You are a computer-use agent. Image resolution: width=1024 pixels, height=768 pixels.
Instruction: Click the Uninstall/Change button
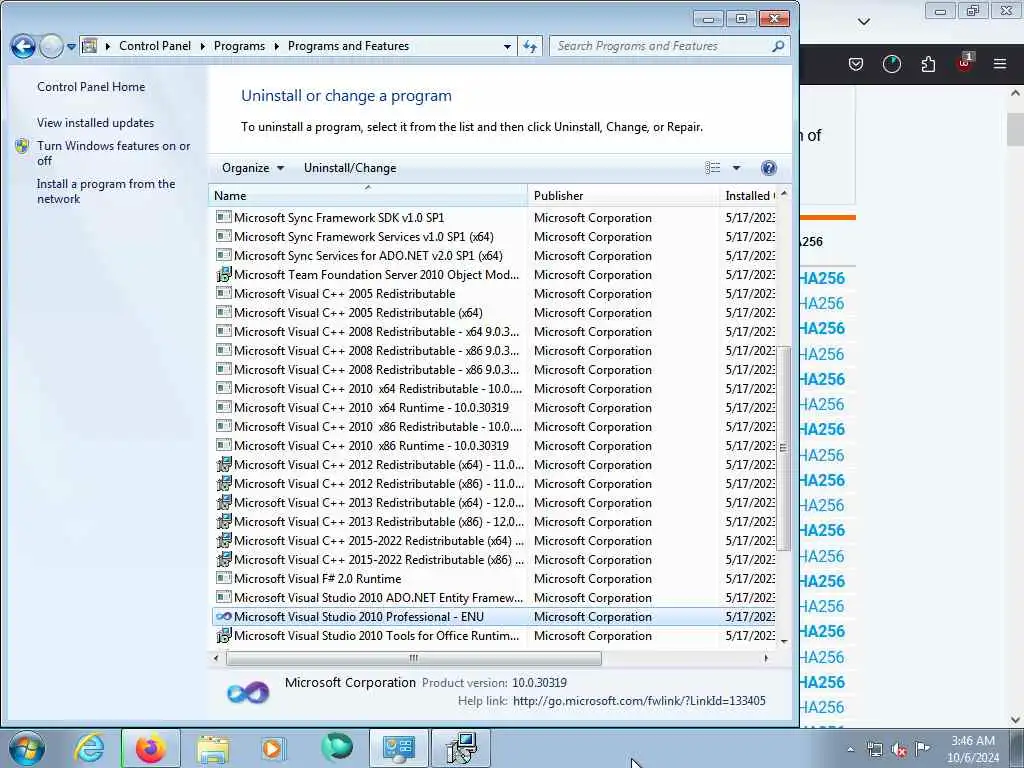point(349,168)
